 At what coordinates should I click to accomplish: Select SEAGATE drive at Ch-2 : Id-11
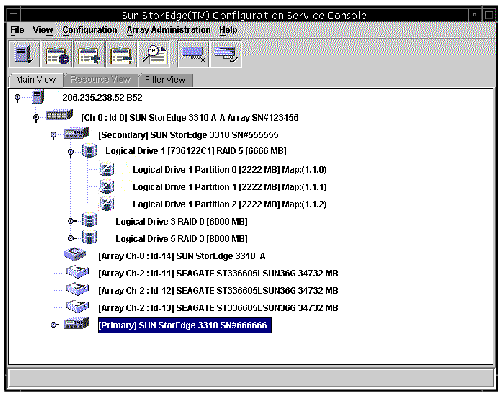218,273
